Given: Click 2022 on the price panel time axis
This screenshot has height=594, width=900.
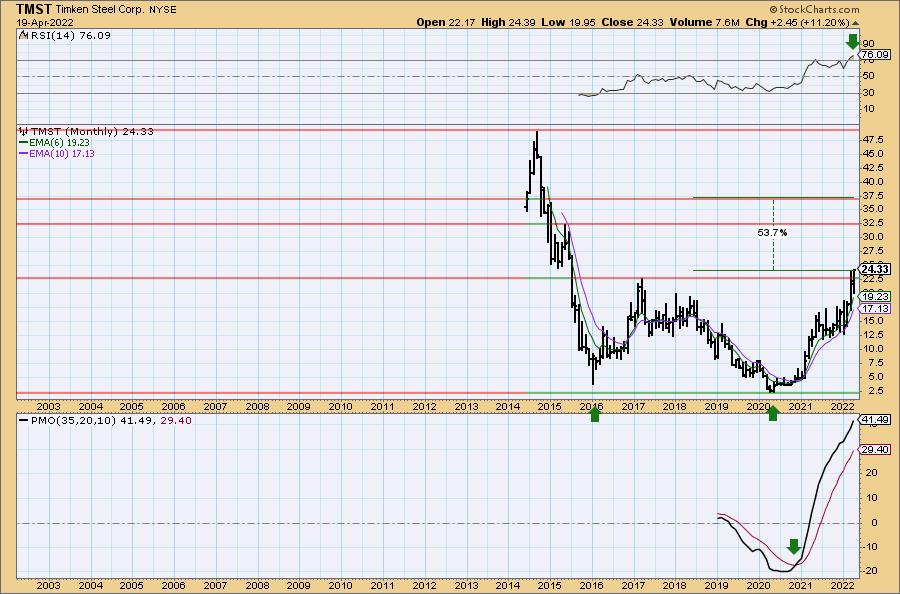Looking at the screenshot, I should [843, 406].
